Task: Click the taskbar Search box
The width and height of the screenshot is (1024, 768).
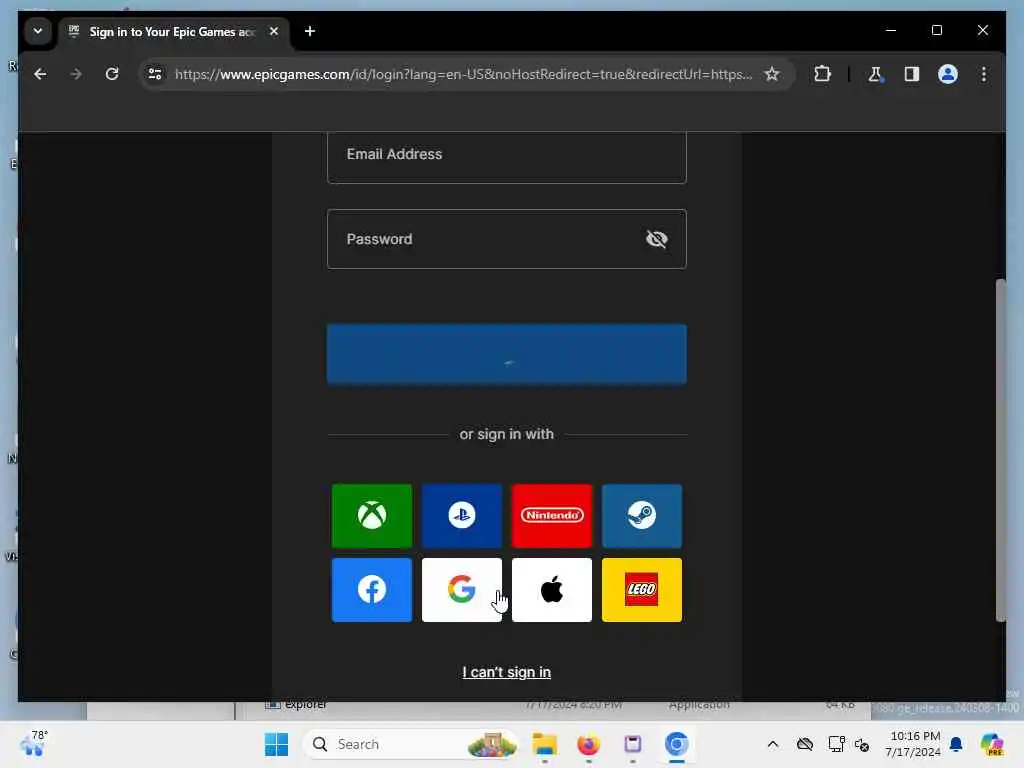Action: (x=411, y=744)
